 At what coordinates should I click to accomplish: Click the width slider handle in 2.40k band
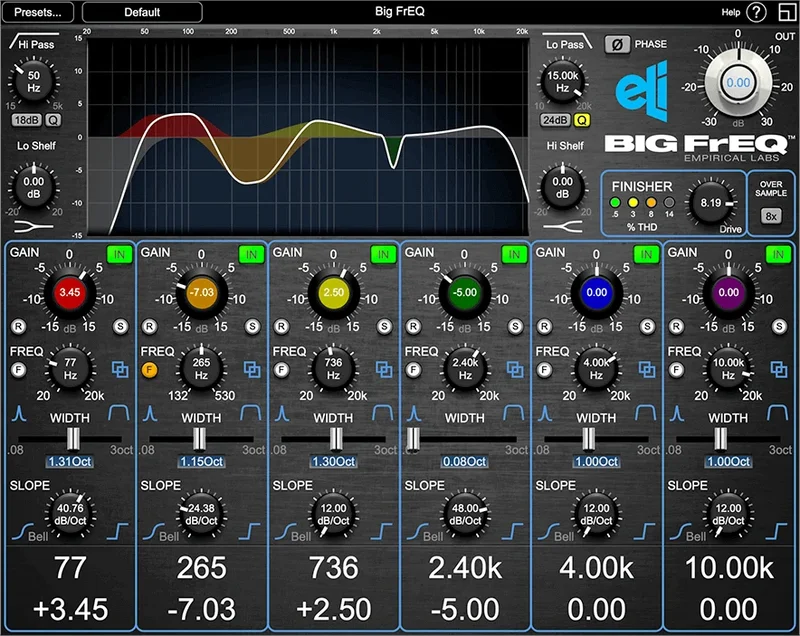pyautogui.click(x=413, y=439)
